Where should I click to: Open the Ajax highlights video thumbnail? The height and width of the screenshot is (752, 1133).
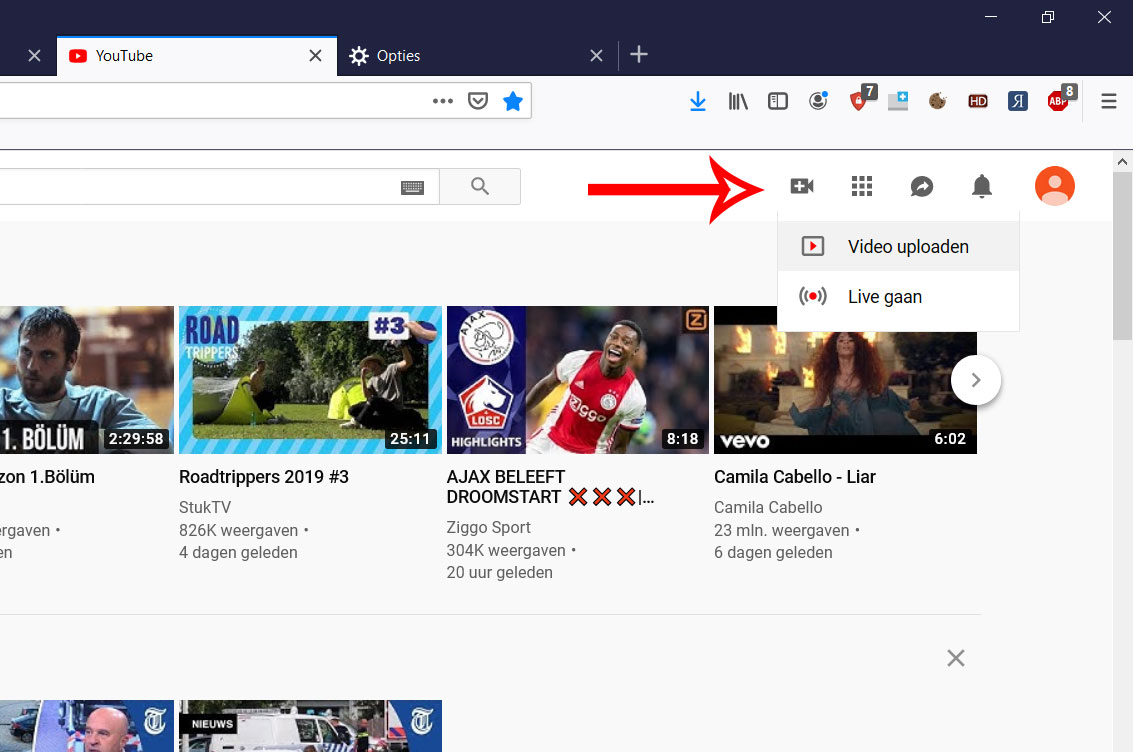click(577, 380)
